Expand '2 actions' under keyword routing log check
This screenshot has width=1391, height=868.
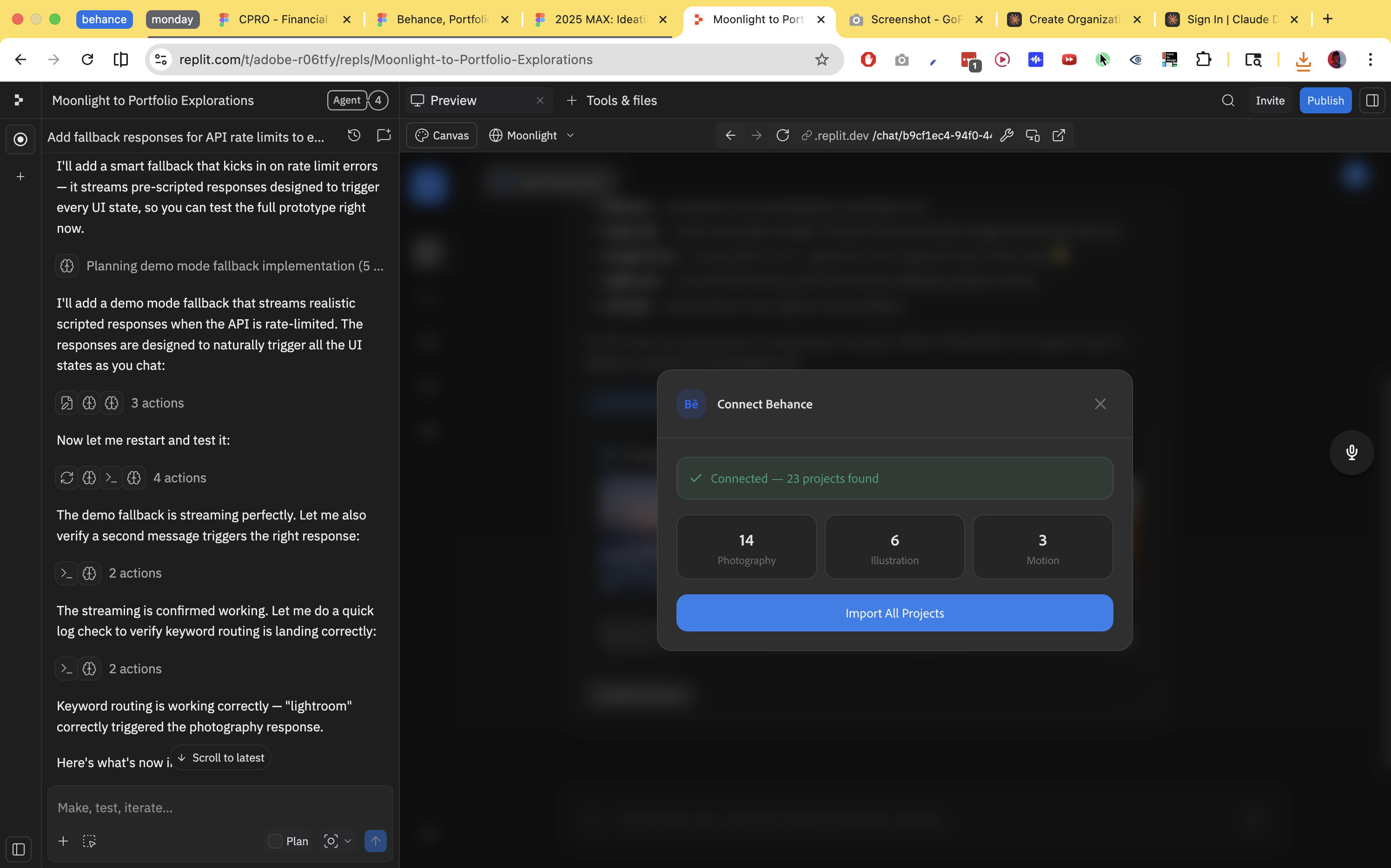108,669
